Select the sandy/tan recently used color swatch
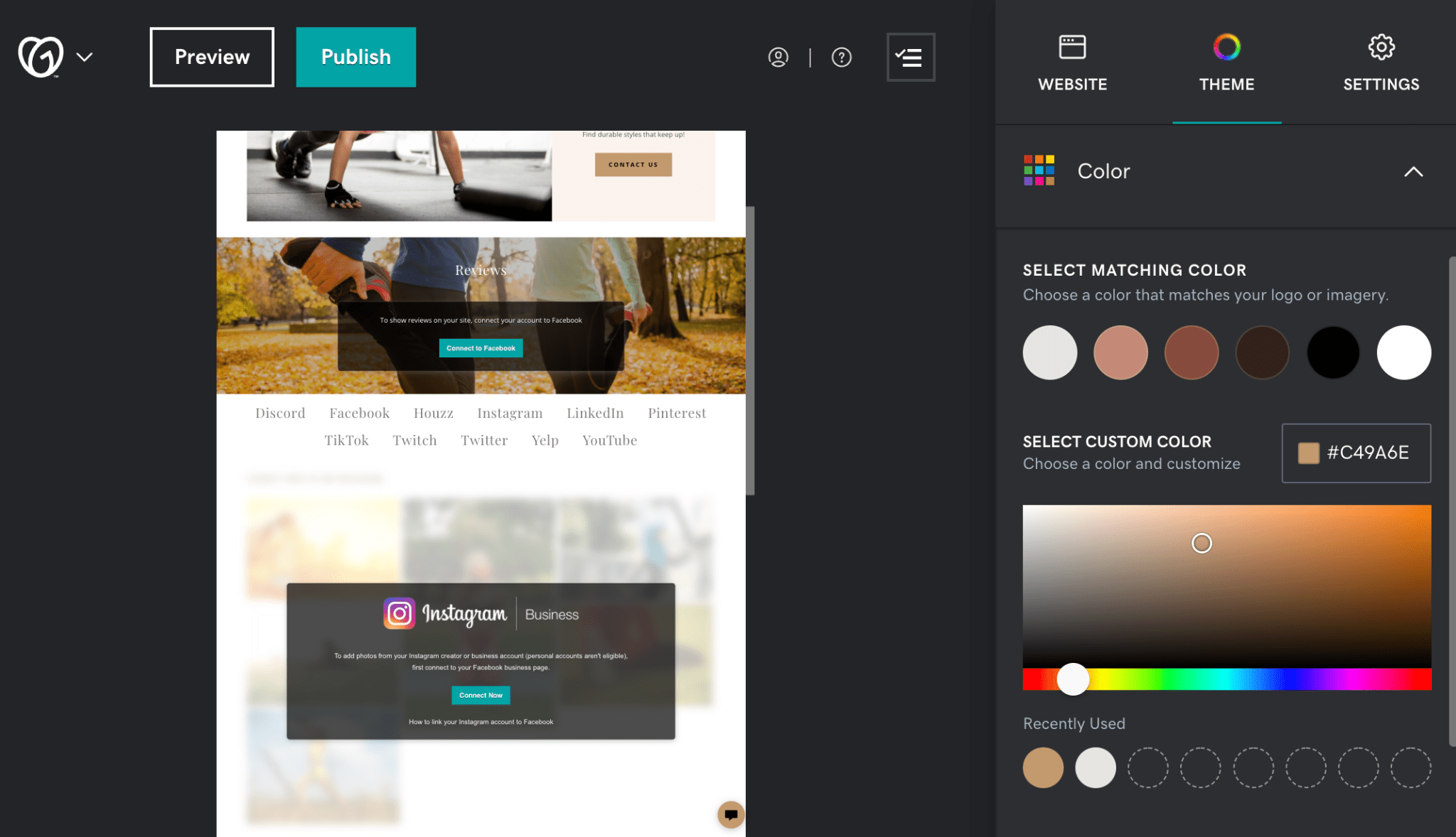This screenshot has height=837, width=1456. (x=1043, y=767)
